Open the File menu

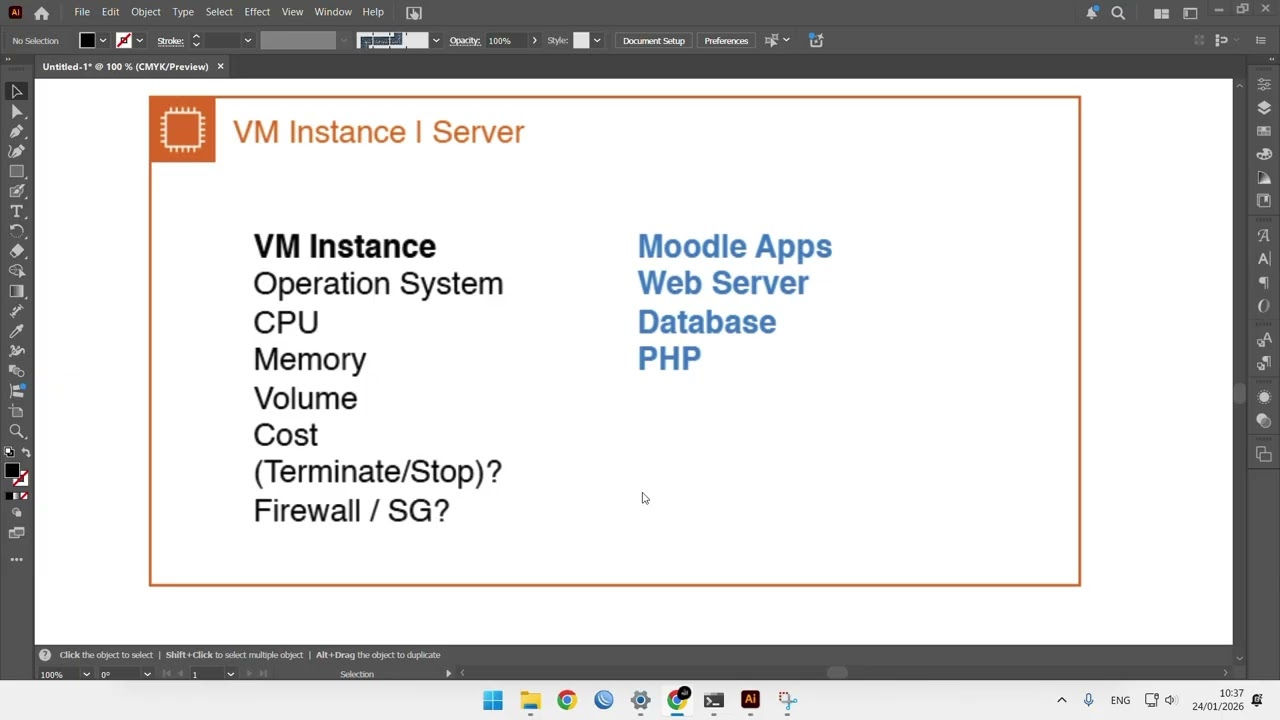(x=82, y=12)
